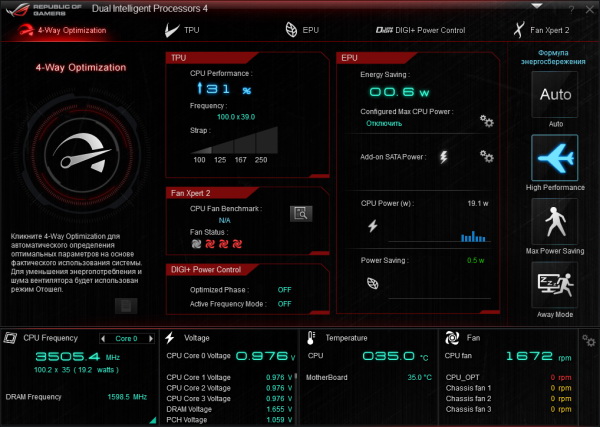Switch to the EPU tab
Viewport: 600px width, 427px height.
[x=302, y=30]
